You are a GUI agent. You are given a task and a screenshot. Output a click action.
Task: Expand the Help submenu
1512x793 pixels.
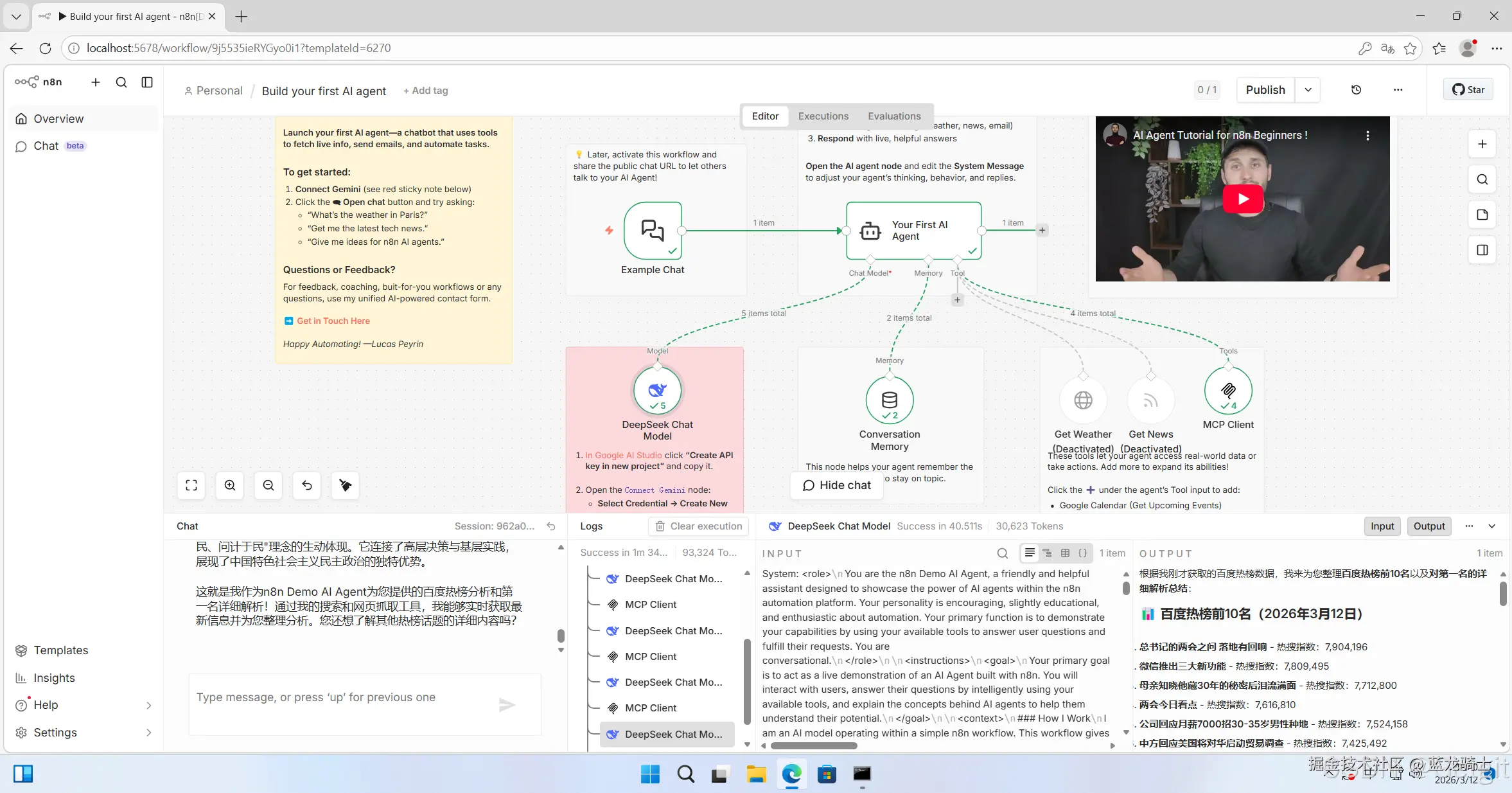pos(148,705)
